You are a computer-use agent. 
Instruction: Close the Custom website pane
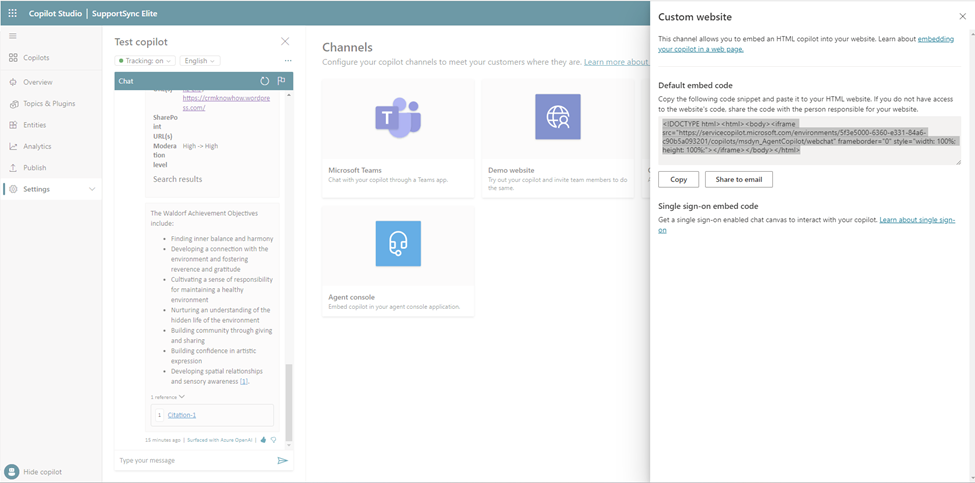tap(963, 17)
